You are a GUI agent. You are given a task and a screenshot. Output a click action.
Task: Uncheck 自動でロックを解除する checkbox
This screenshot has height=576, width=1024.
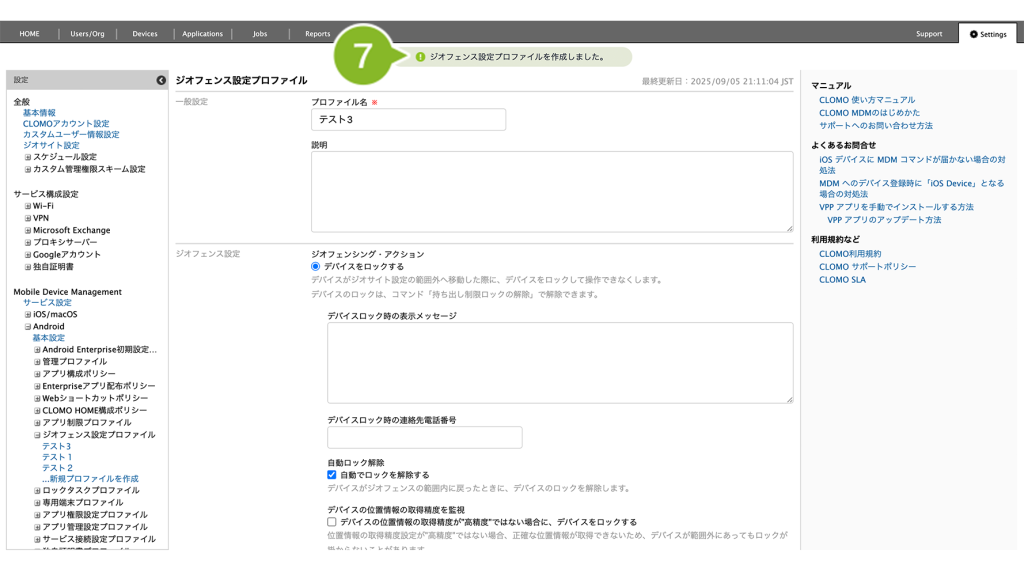pyautogui.click(x=332, y=475)
